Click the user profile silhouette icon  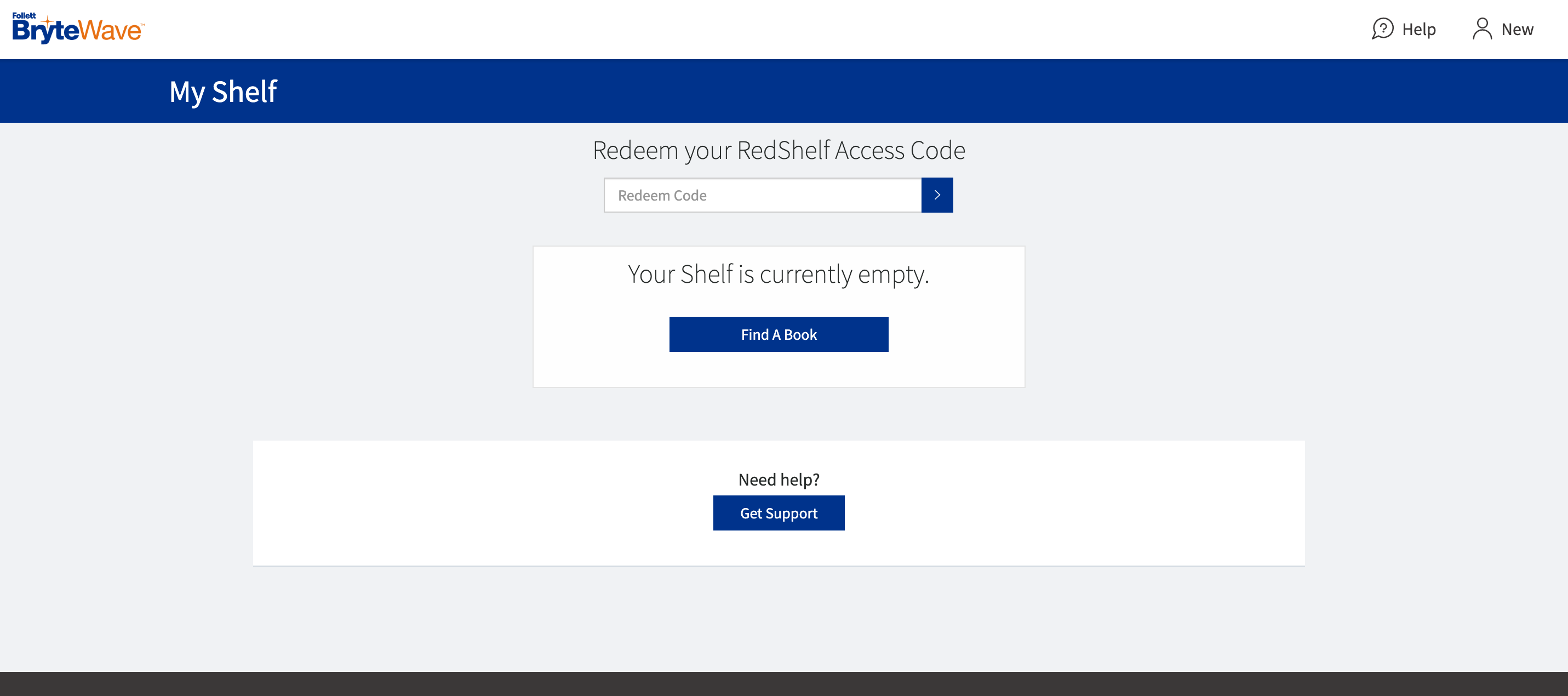(1482, 28)
